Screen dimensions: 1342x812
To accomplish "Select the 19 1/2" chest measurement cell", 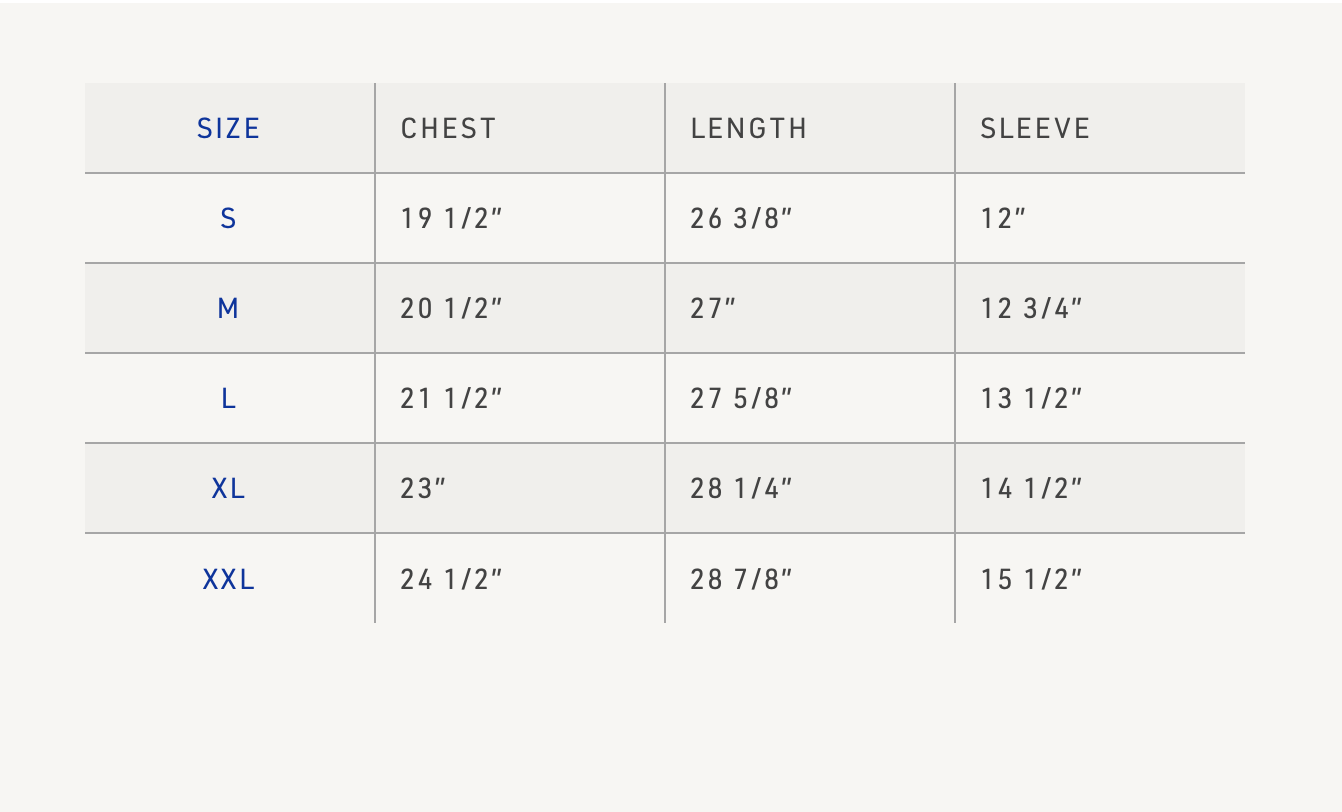I will pyautogui.click(x=451, y=219).
